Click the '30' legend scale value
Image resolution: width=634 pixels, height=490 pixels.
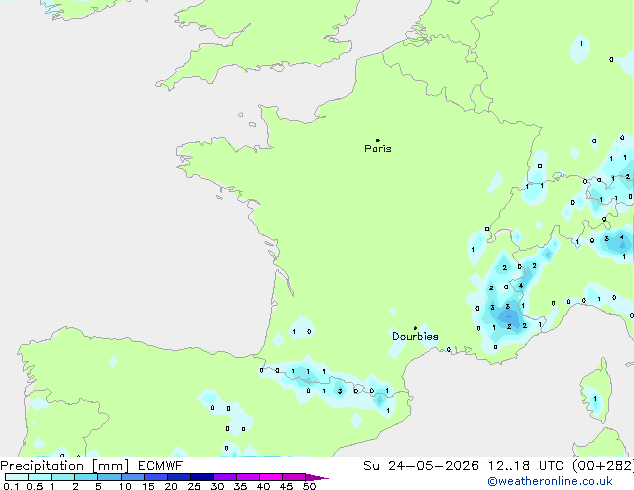pyautogui.click(x=217, y=486)
